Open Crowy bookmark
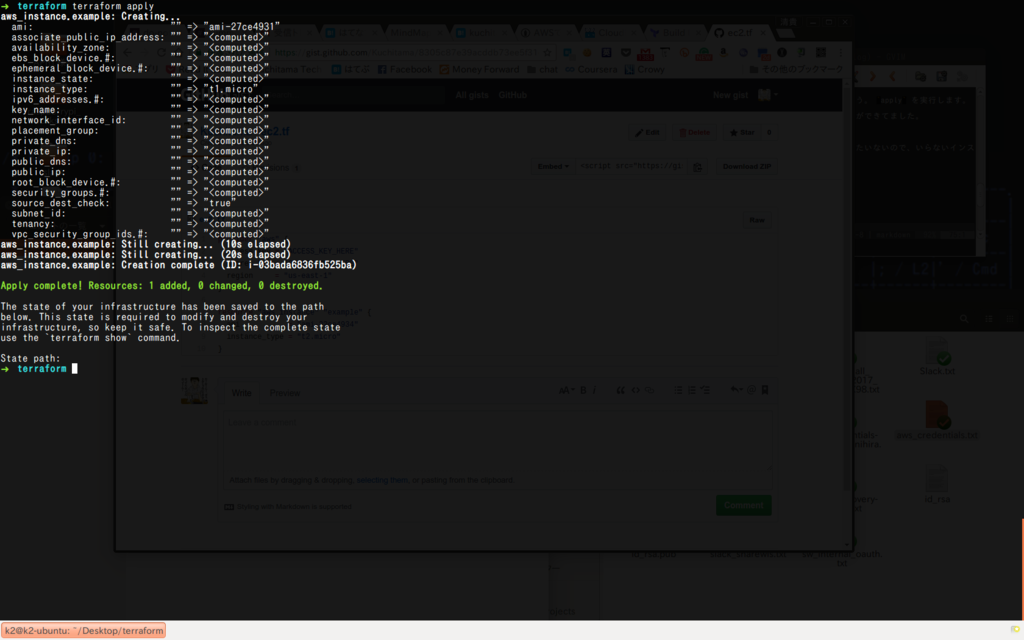Image resolution: width=1024 pixels, height=640 pixels. (x=645, y=69)
